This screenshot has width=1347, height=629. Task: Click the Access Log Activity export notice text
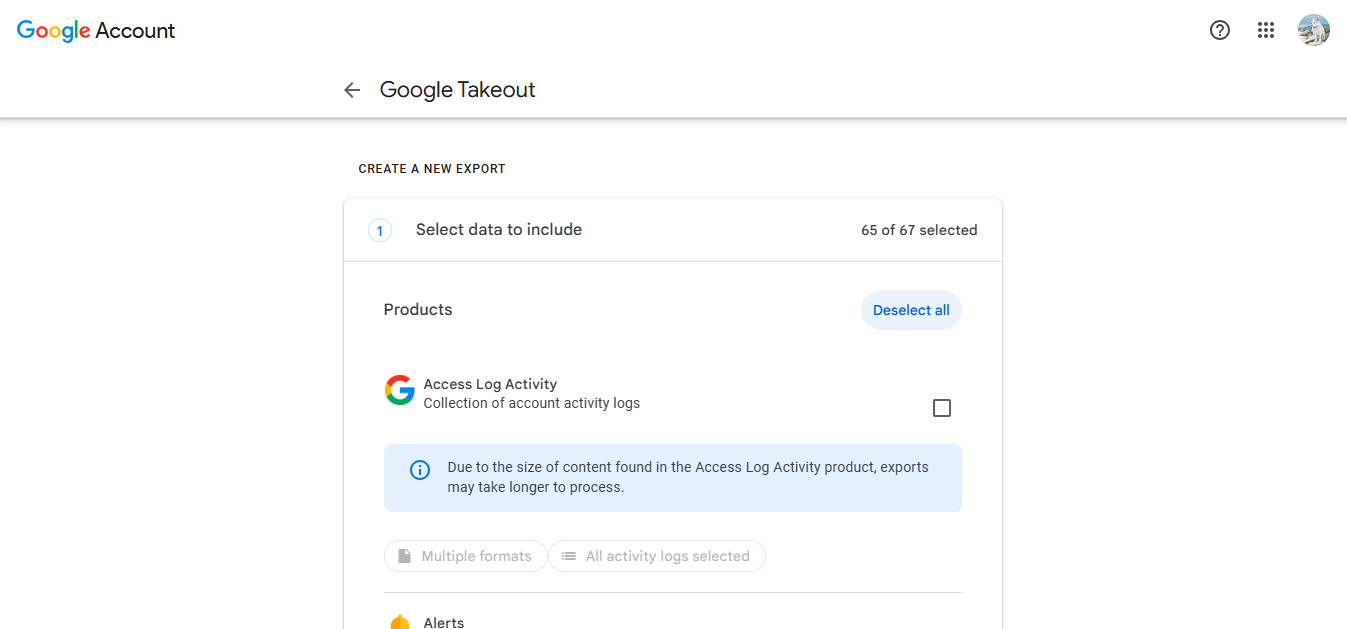(x=687, y=477)
